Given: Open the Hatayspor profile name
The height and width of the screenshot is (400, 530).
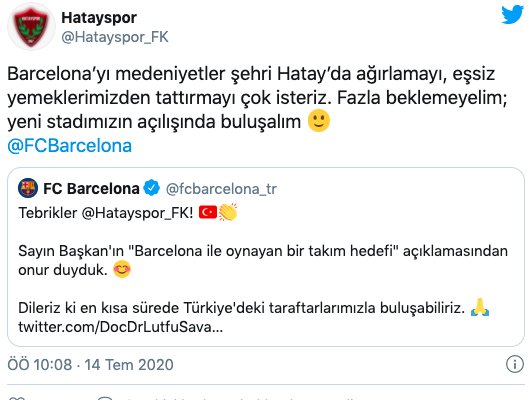Looking at the screenshot, I should [x=99, y=18].
